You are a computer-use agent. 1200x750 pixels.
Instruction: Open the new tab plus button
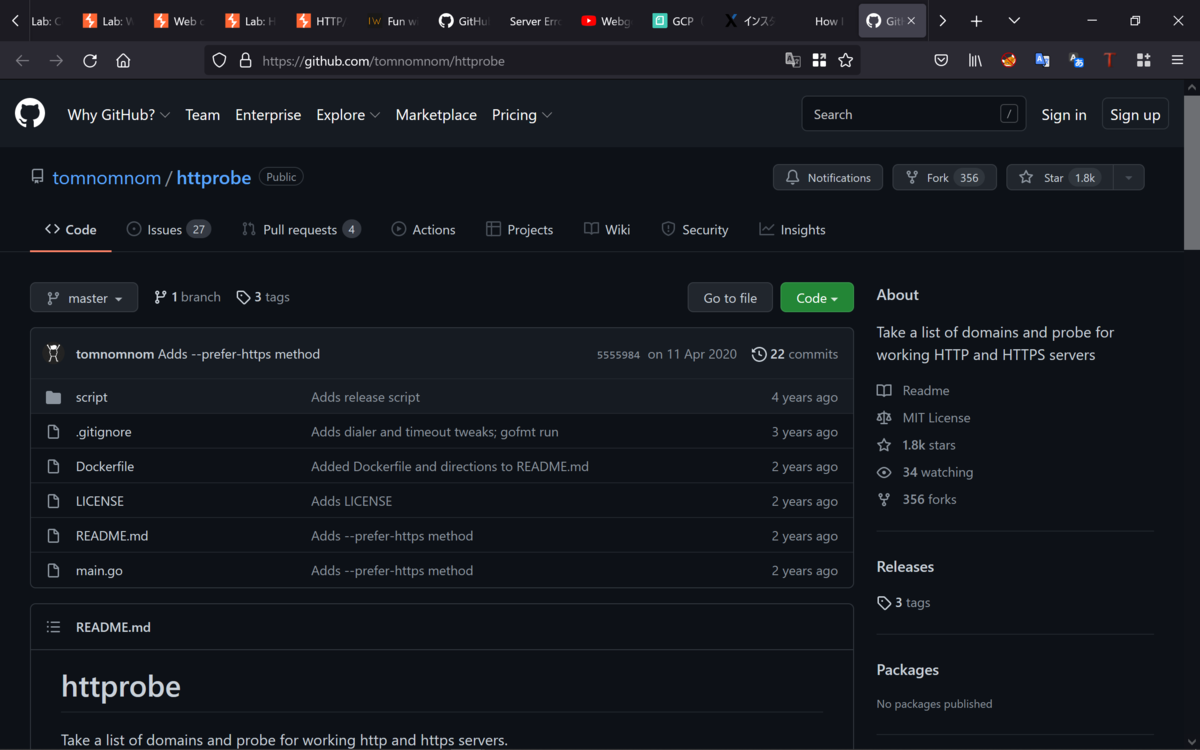click(977, 21)
